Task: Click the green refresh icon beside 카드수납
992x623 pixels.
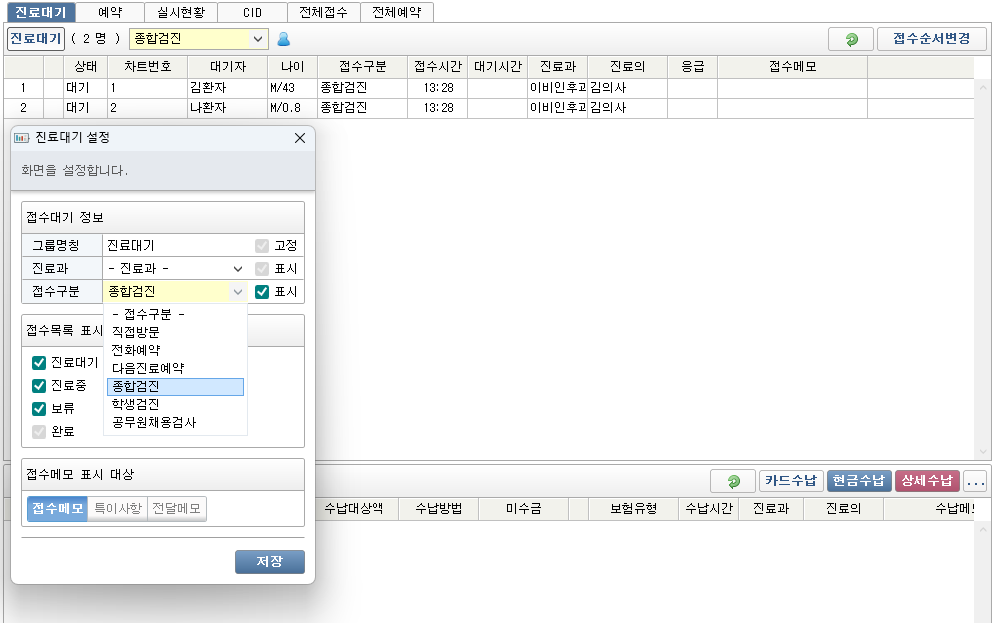Action: coord(733,481)
